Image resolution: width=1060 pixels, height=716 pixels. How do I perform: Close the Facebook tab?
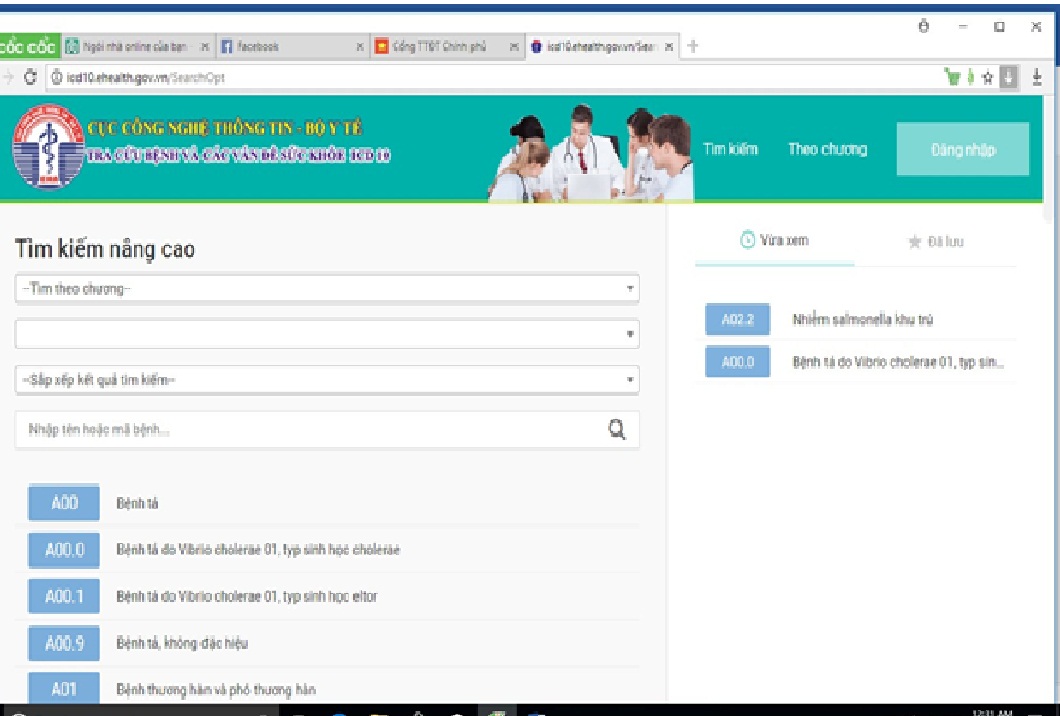point(360,47)
